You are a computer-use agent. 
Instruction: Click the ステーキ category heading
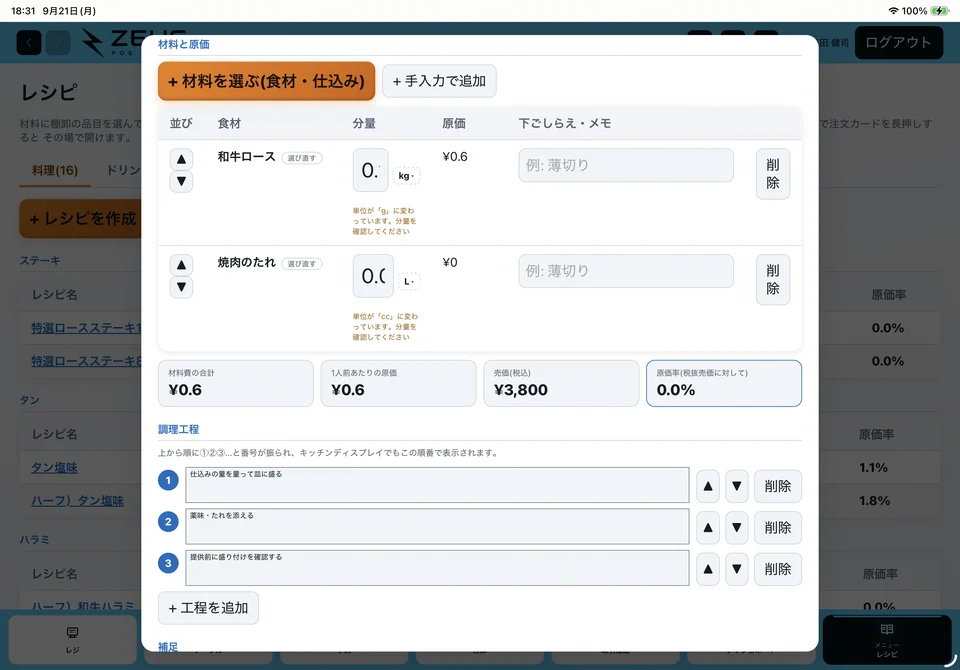point(40,260)
